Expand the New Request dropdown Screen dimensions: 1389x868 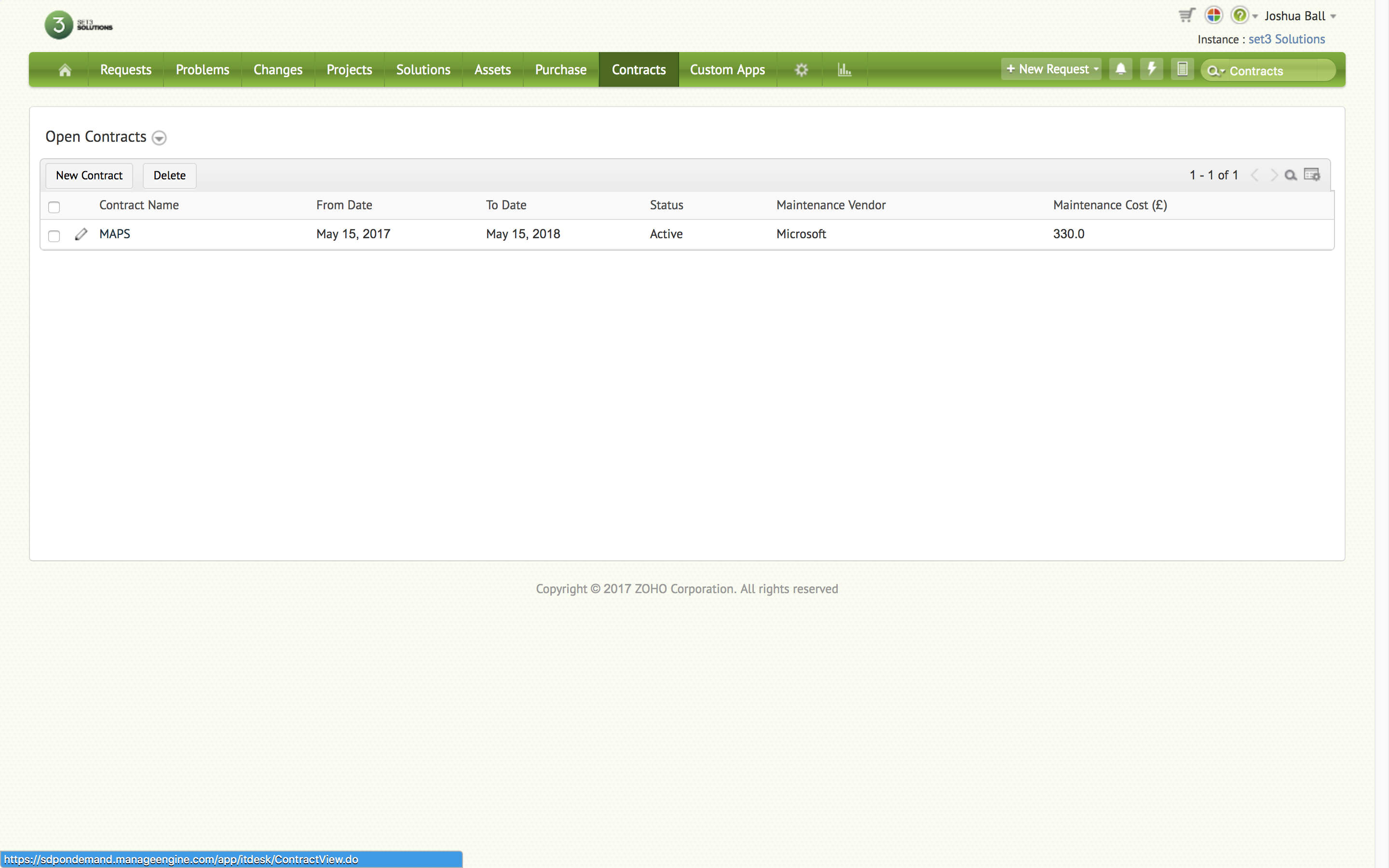pyautogui.click(x=1096, y=69)
